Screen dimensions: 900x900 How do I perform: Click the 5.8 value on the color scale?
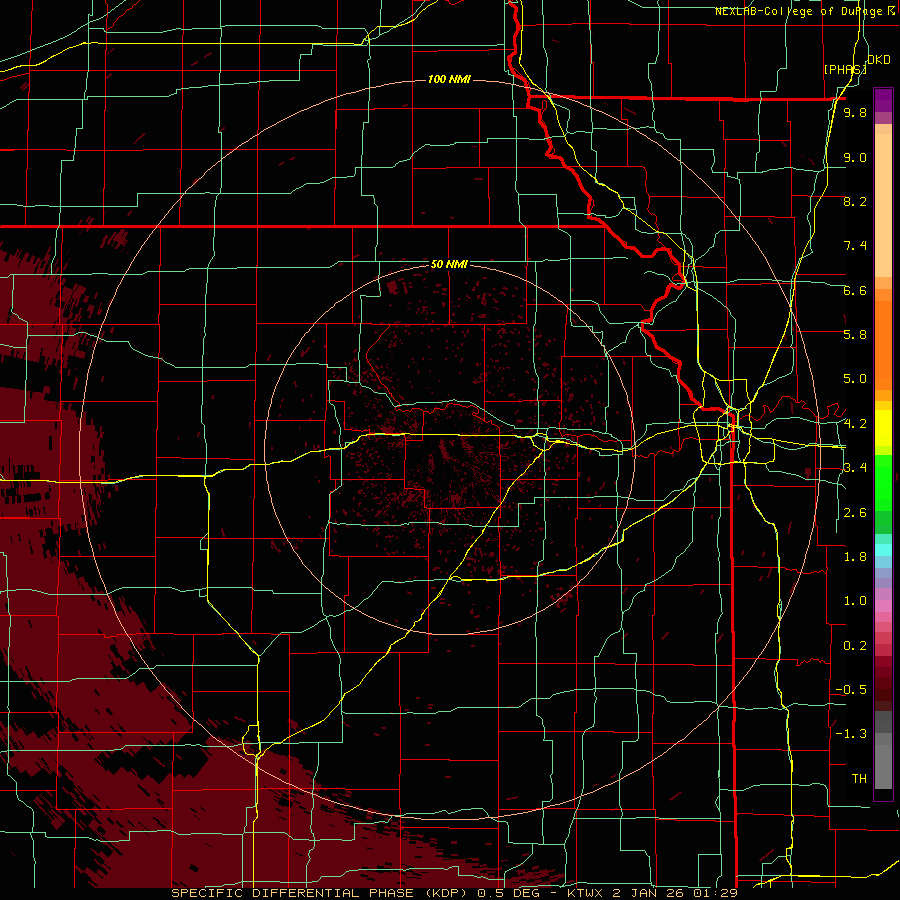(x=855, y=335)
